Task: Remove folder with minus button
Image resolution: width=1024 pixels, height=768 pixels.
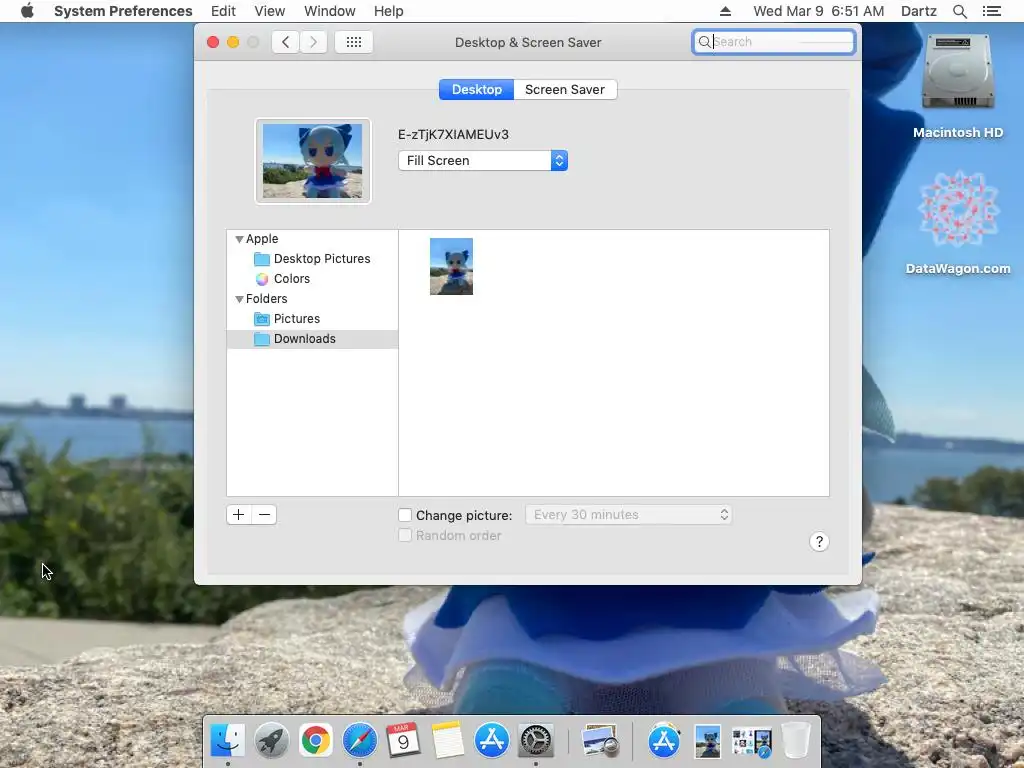Action: pos(264,515)
